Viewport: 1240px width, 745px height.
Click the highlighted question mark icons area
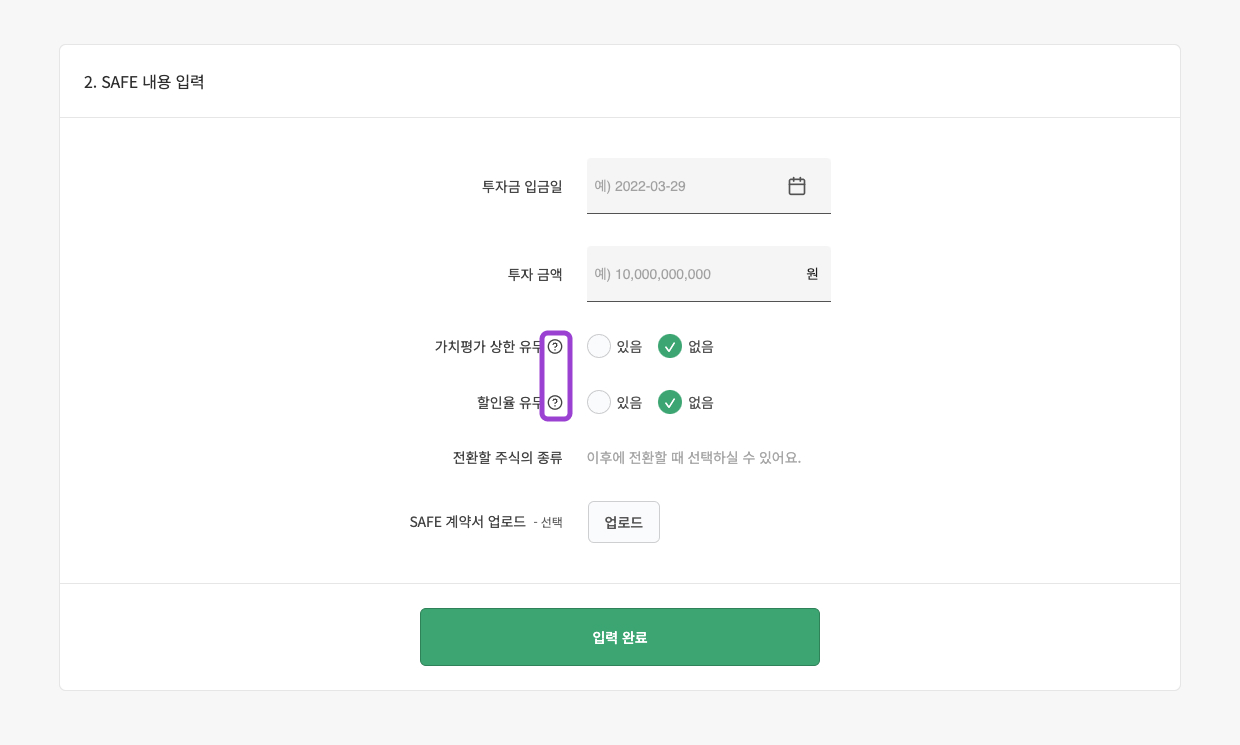point(556,375)
